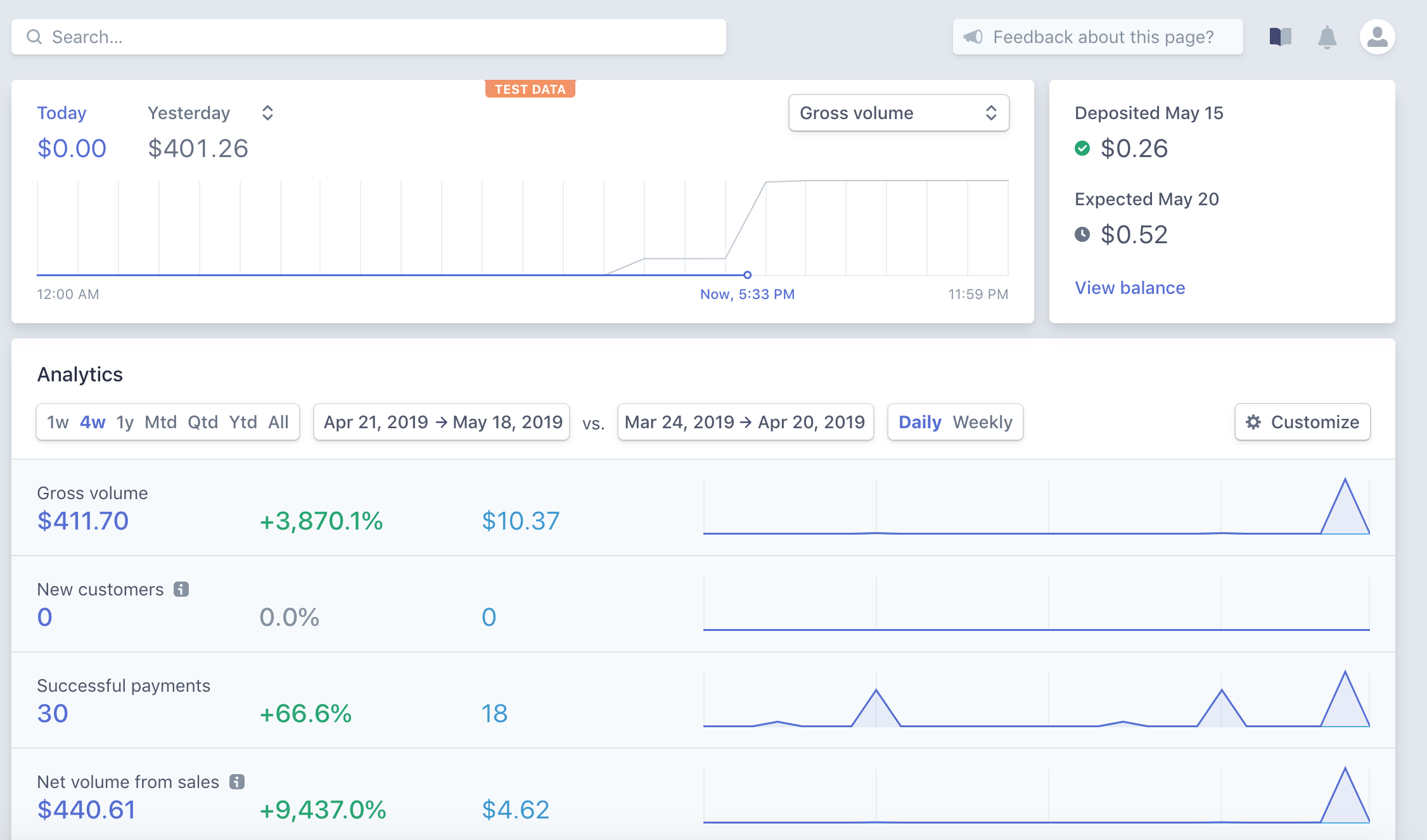Click the Now 5:33 PM chart marker
1427x840 pixels.
click(x=747, y=275)
